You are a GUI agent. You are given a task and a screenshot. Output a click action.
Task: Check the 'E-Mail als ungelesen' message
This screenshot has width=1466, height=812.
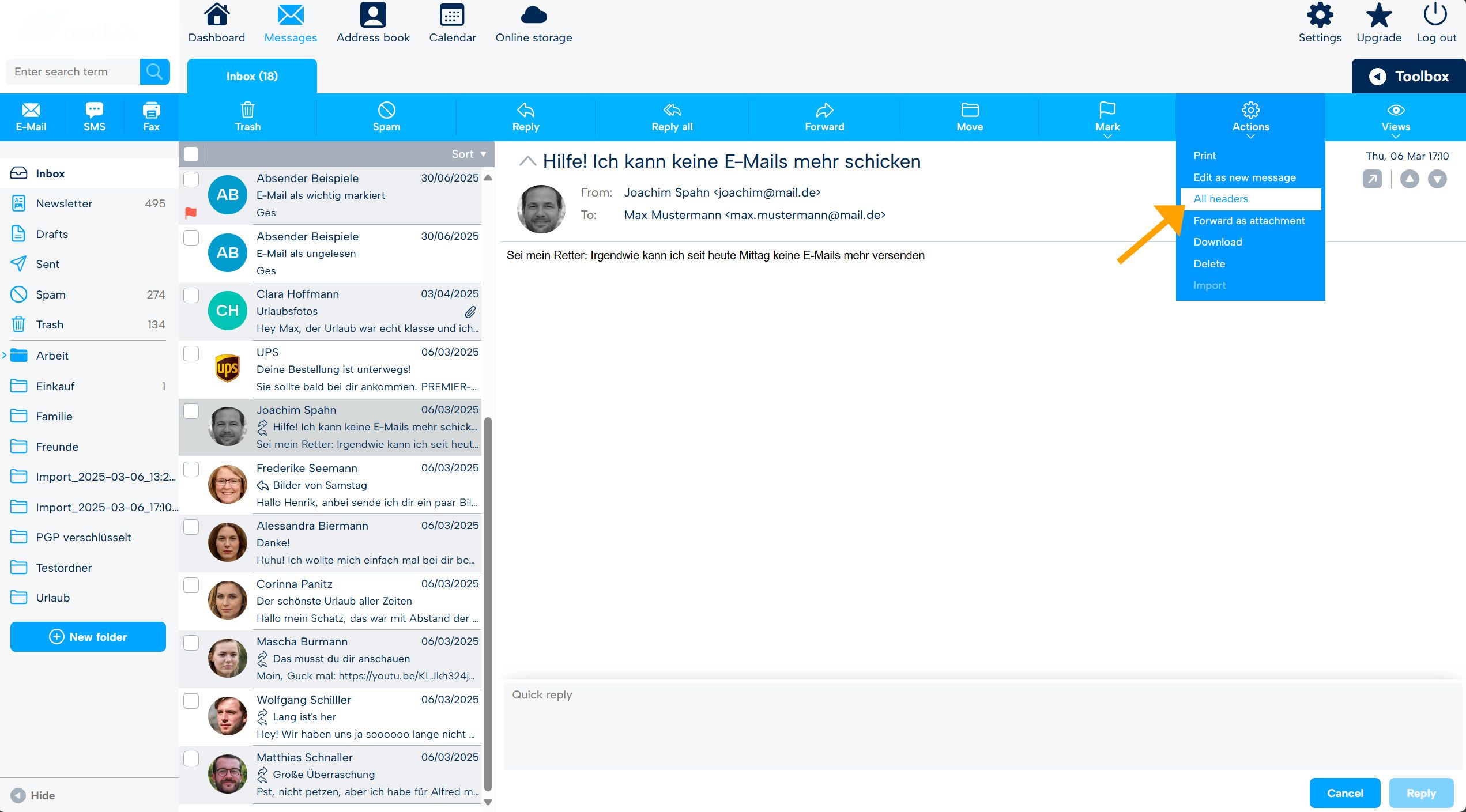click(191, 237)
